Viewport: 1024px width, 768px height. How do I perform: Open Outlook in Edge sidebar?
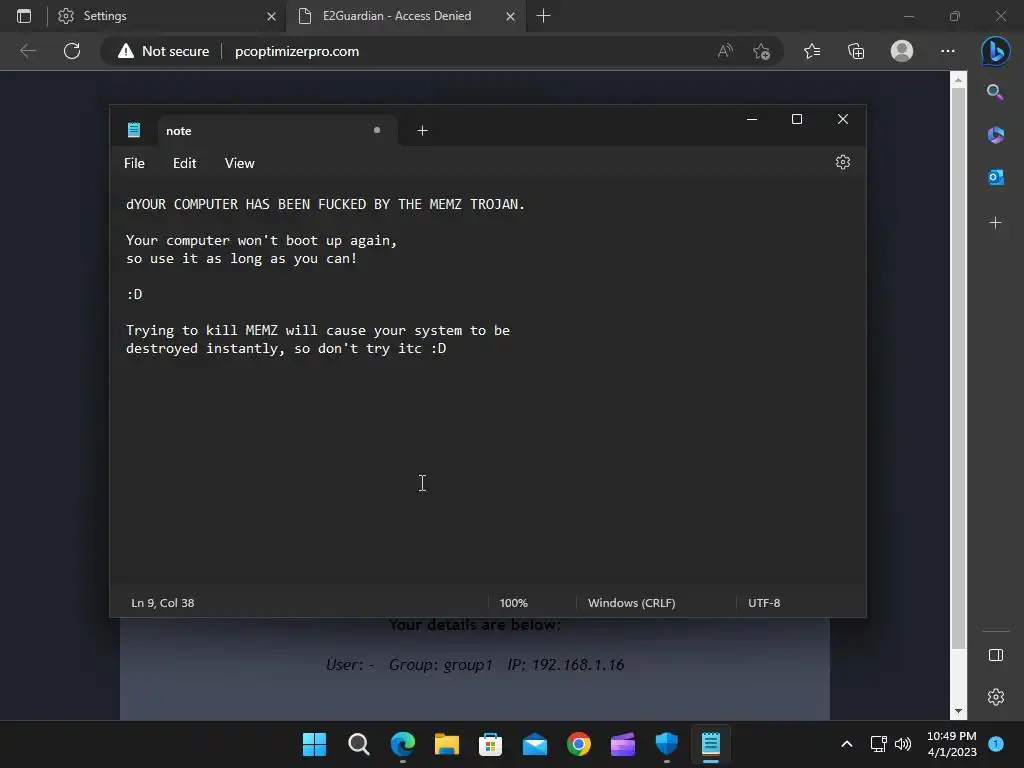pyautogui.click(x=995, y=177)
